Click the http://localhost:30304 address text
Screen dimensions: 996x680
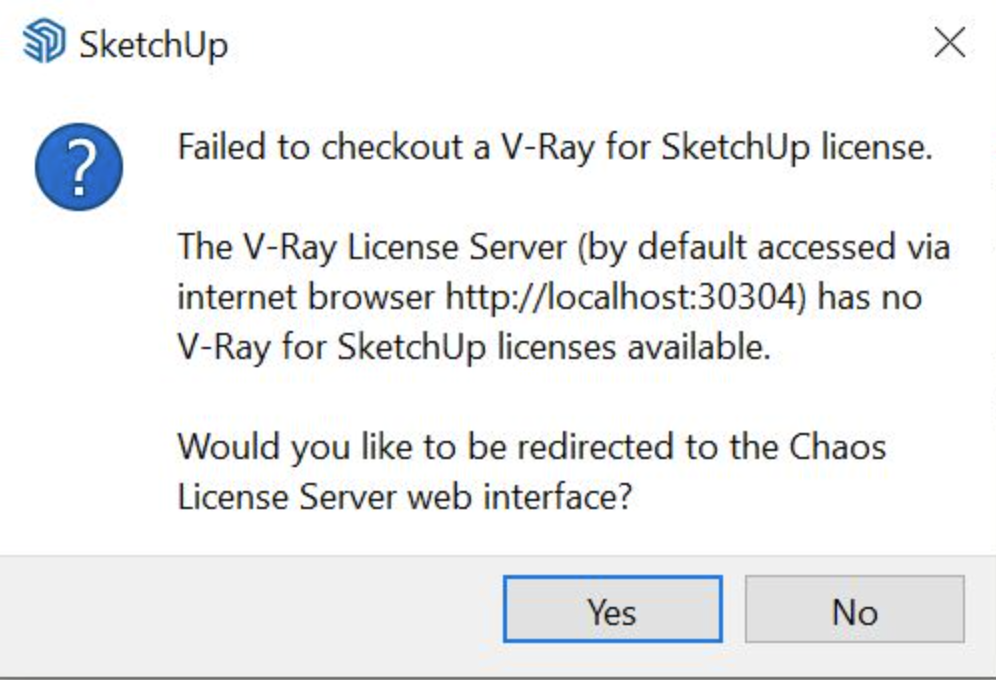(x=621, y=297)
